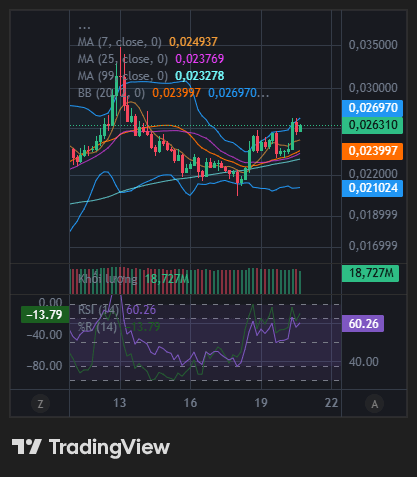The height and width of the screenshot is (477, 417).
Task: Click MA 7 value 0,024937
Action: [193, 42]
